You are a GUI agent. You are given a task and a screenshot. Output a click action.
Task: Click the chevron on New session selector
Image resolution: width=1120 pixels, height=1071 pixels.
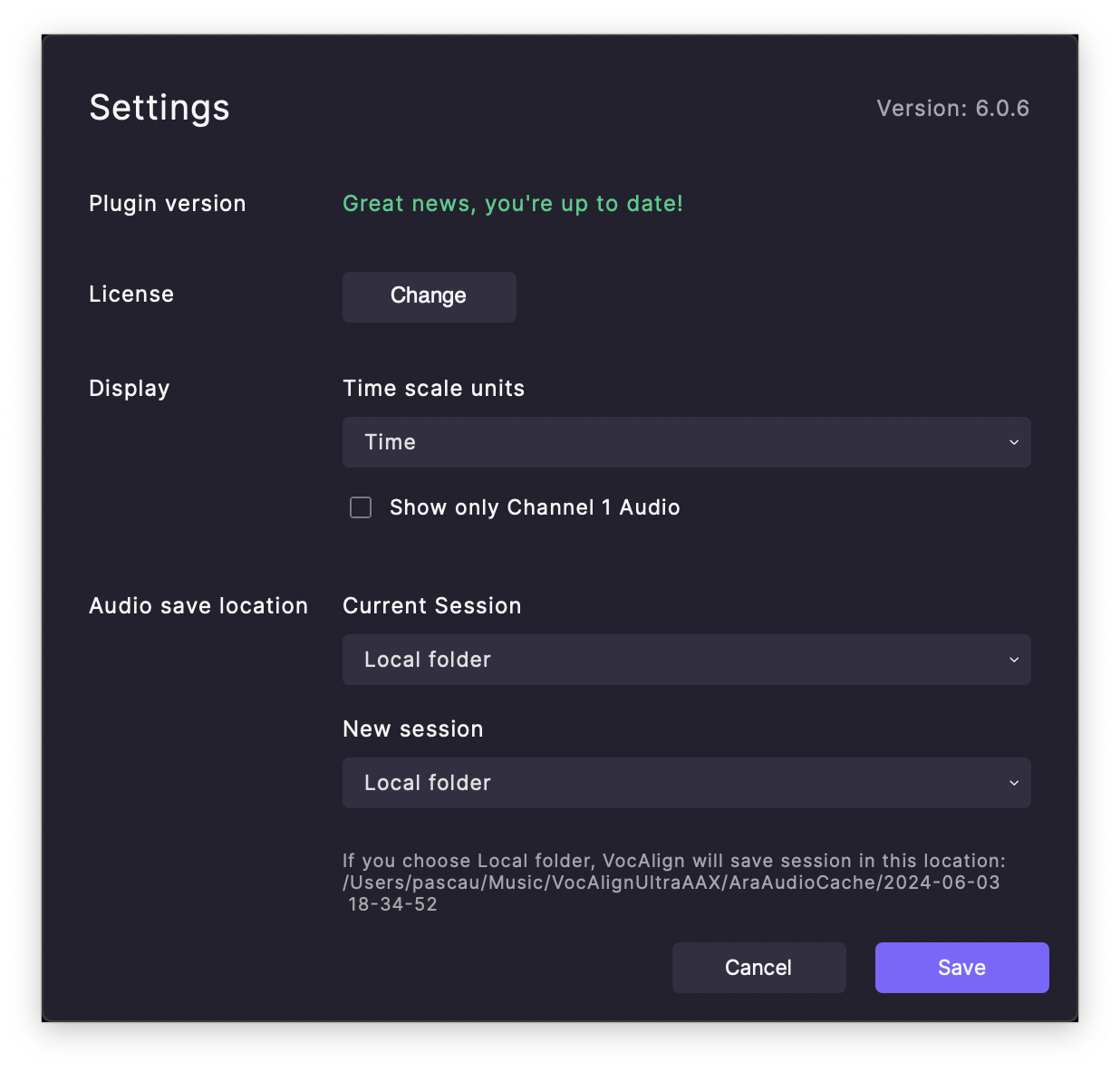click(1013, 783)
